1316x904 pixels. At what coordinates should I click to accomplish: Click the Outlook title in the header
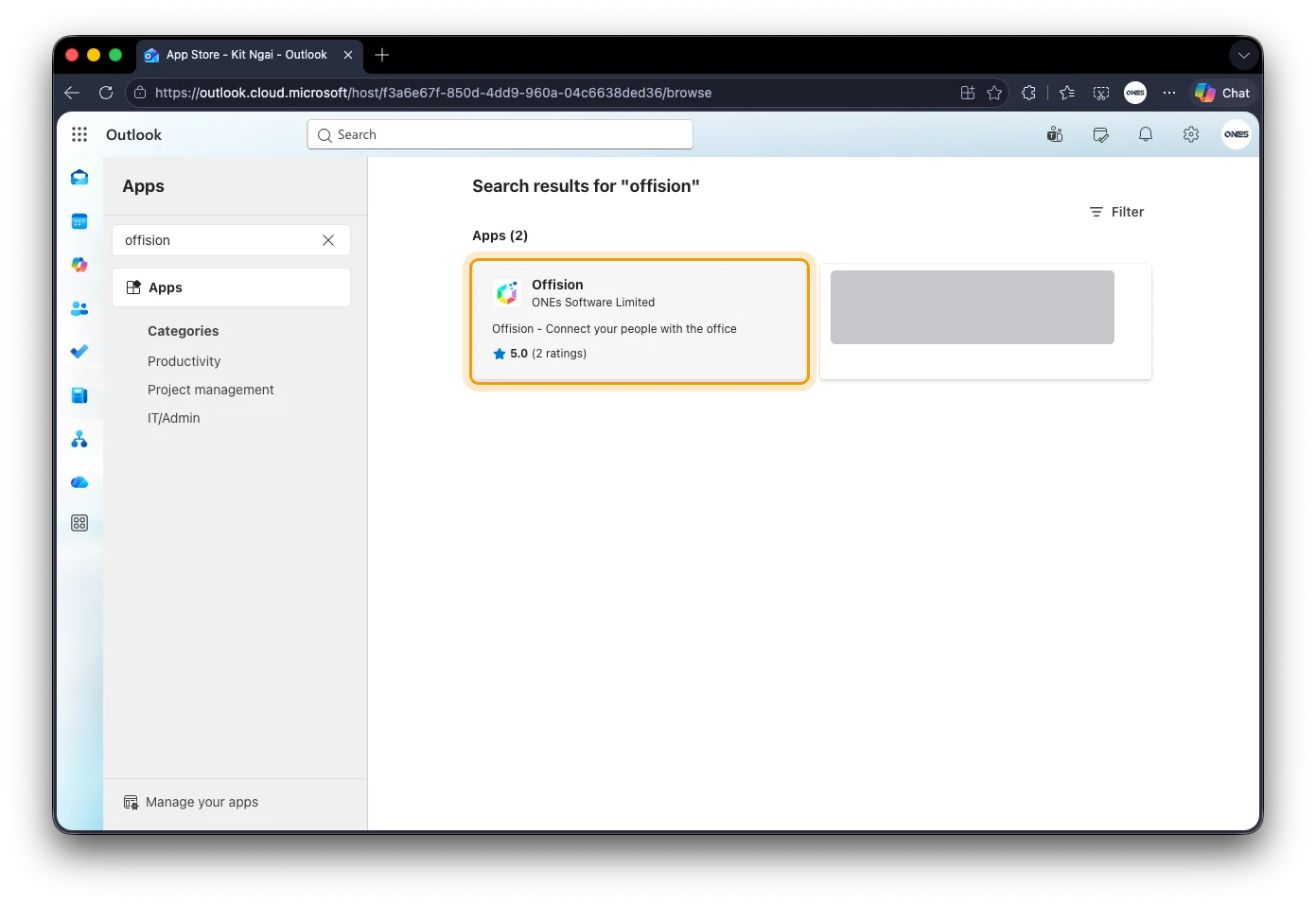[x=133, y=134]
